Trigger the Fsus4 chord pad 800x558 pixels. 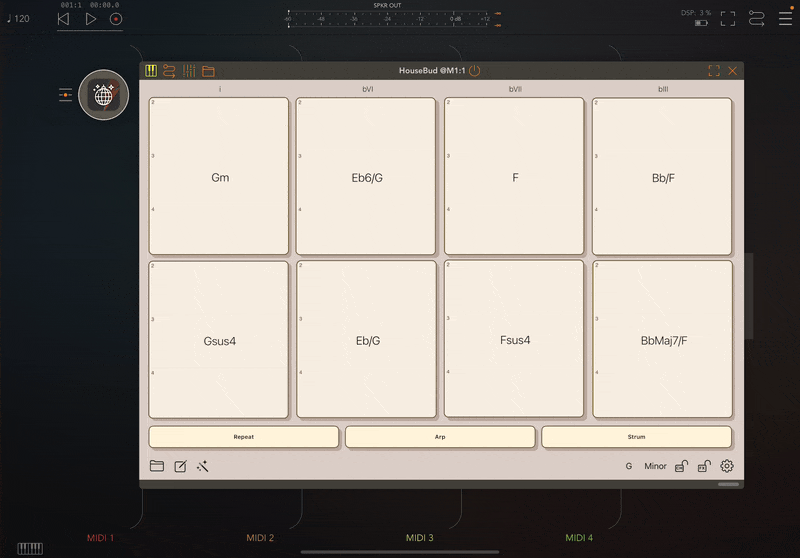514,340
